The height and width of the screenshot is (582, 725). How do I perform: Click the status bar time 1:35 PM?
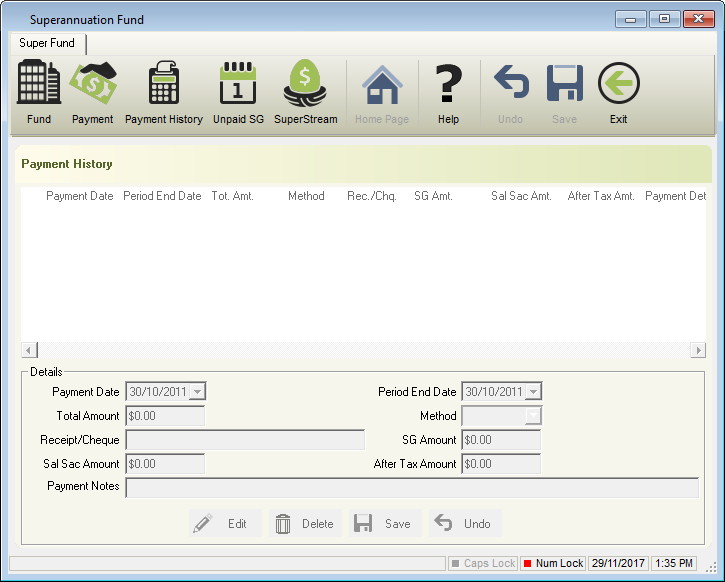click(674, 563)
